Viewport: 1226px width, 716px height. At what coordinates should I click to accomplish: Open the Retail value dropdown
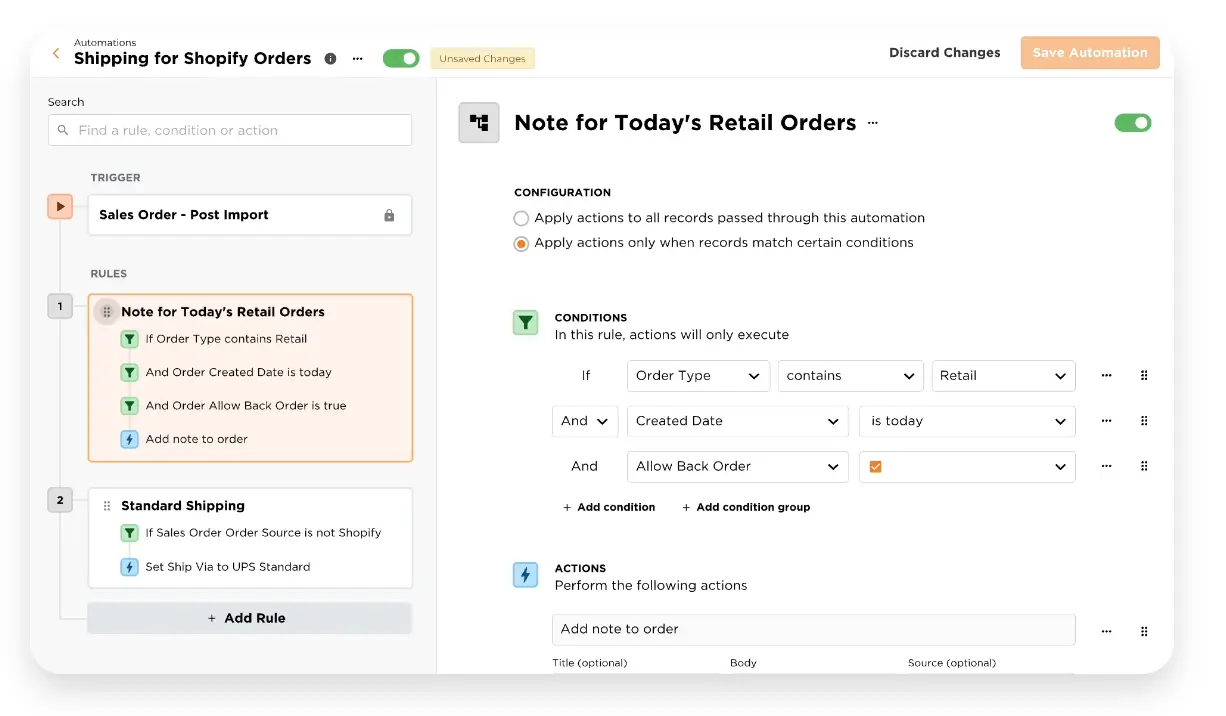[x=1004, y=376]
